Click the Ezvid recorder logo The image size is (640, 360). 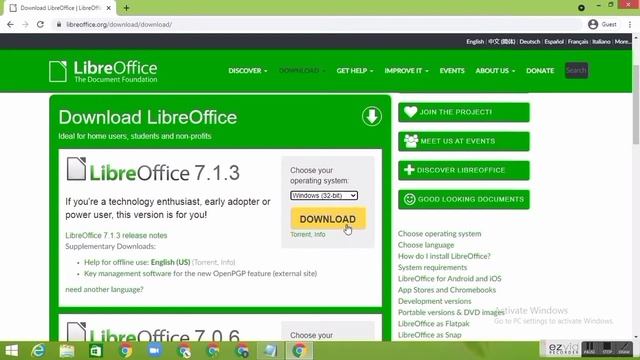[x=563, y=348]
